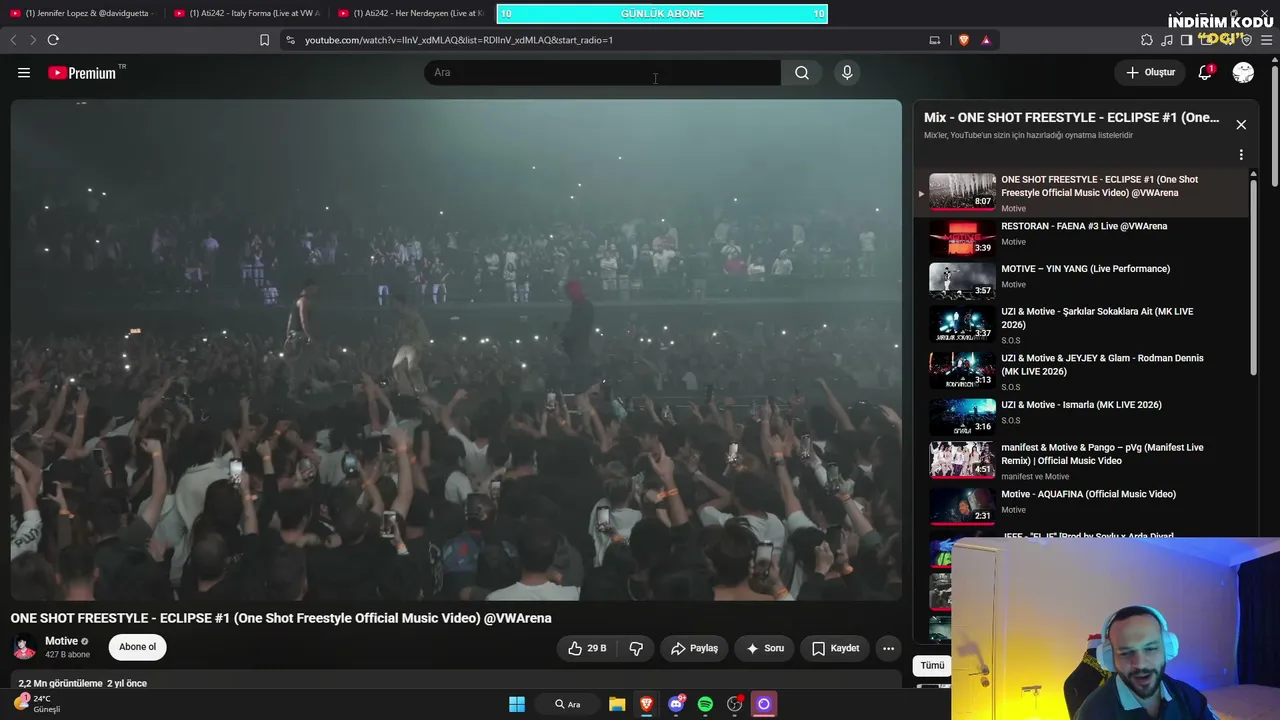Open Brave Rewards triangle icon
1280x720 pixels.
[x=986, y=40]
